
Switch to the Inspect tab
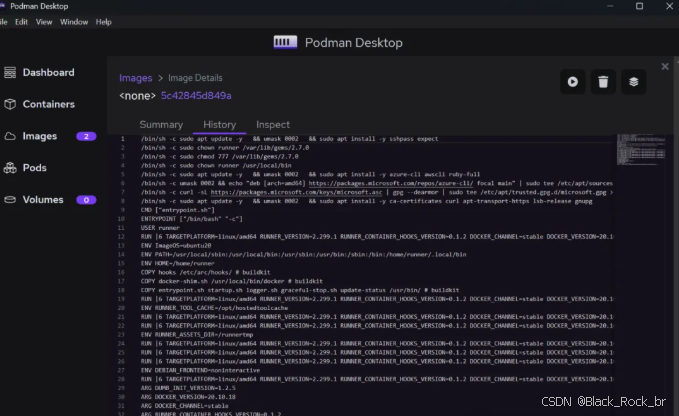coord(273,125)
